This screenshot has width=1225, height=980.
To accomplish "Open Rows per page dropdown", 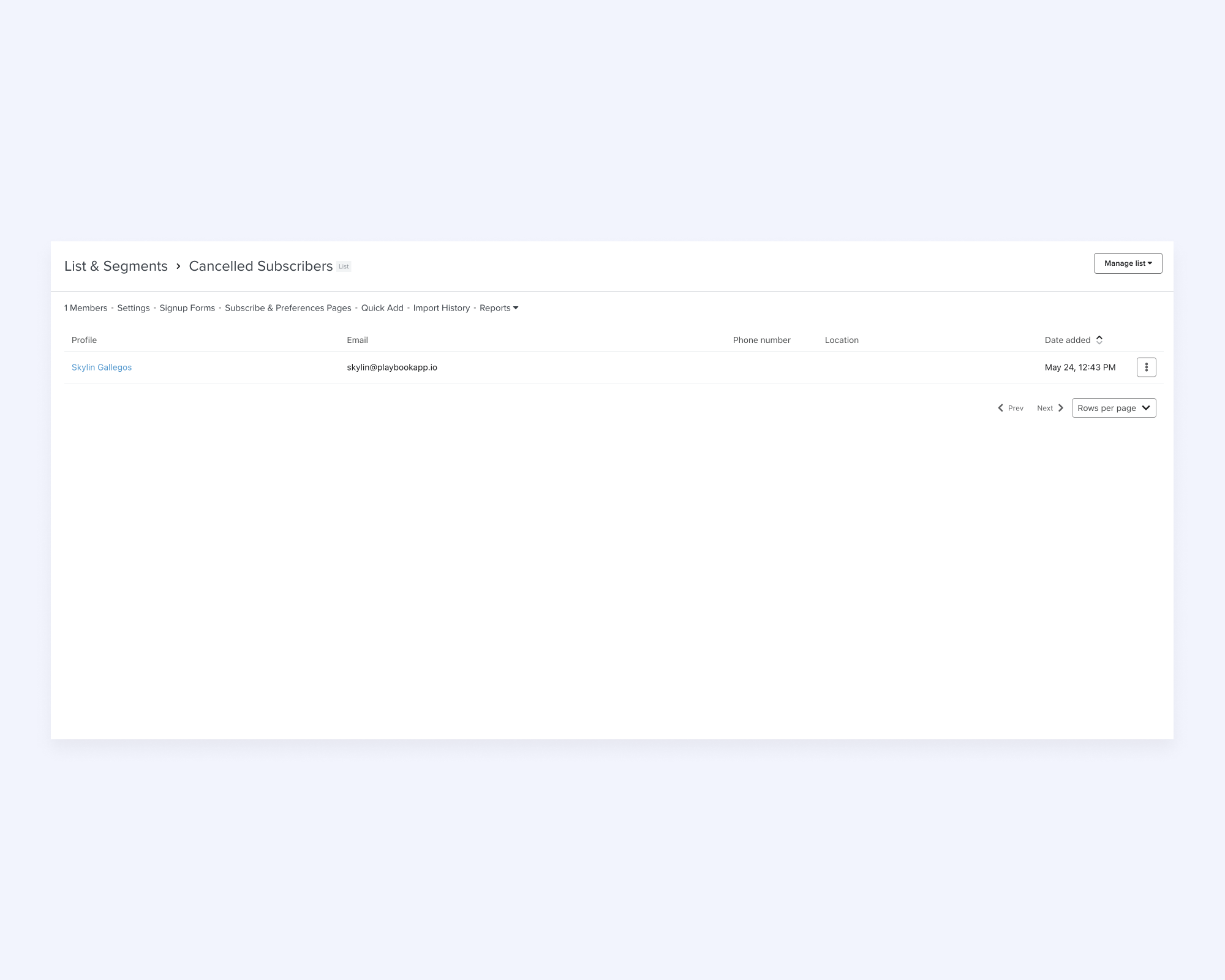I will 1114,408.
